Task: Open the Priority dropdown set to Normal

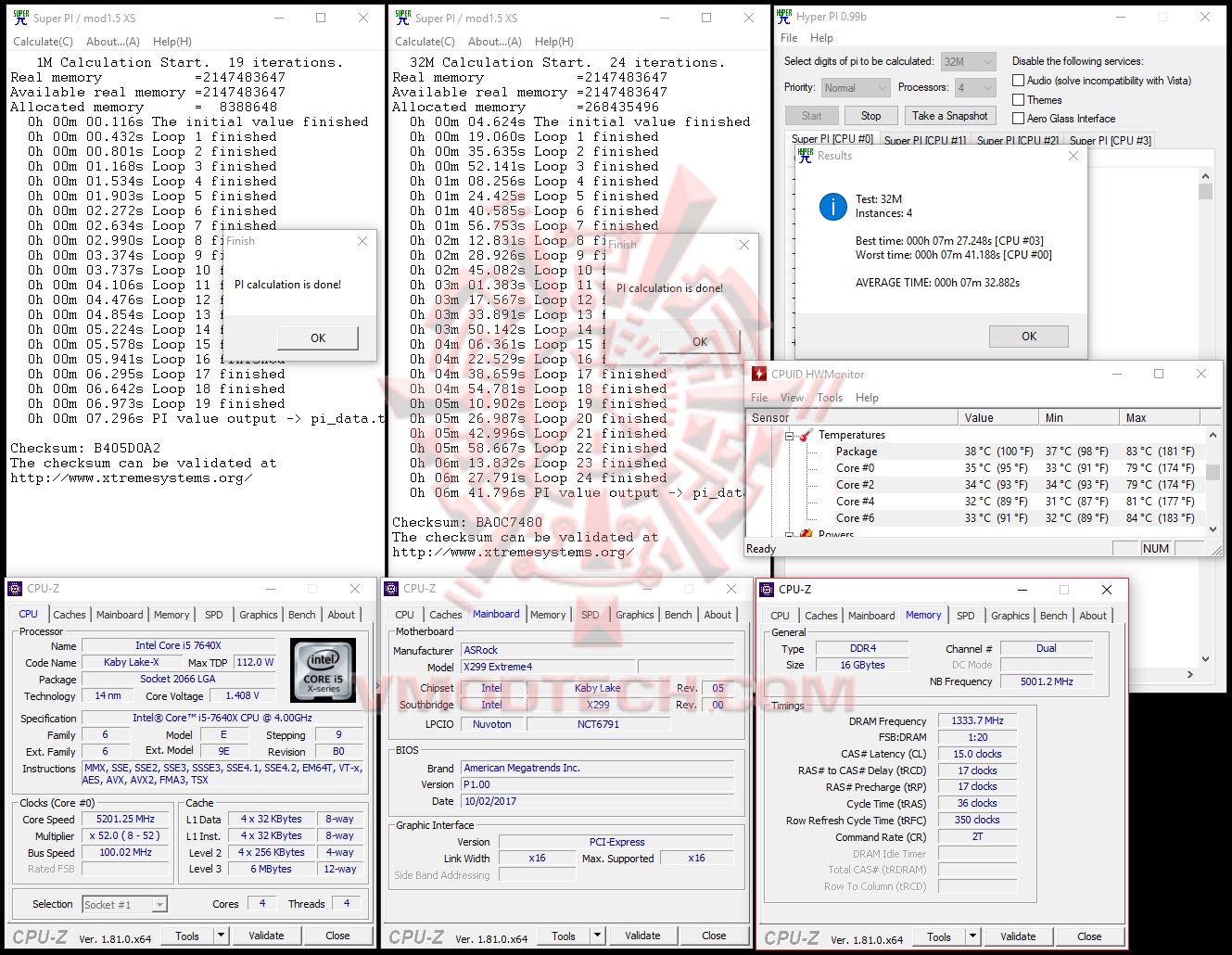Action: pos(856,87)
